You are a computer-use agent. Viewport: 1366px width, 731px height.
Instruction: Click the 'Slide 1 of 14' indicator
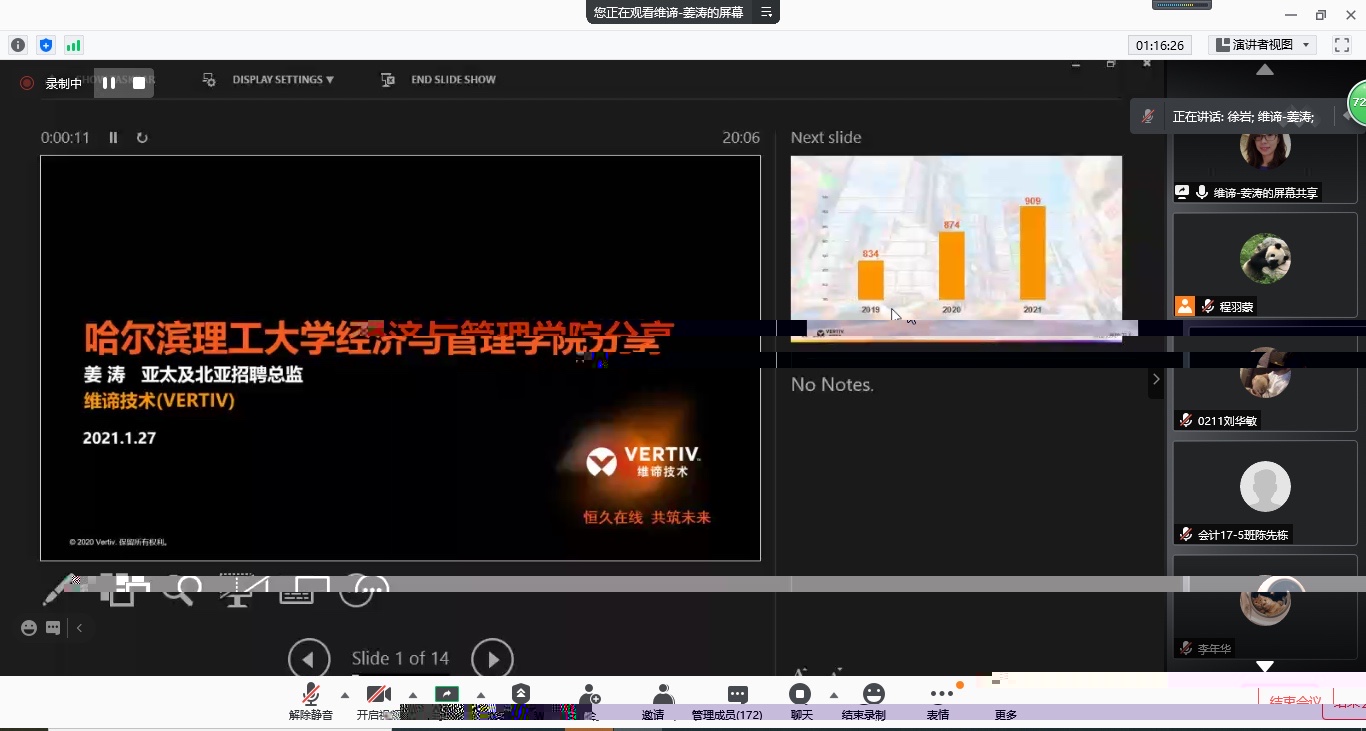pos(400,659)
